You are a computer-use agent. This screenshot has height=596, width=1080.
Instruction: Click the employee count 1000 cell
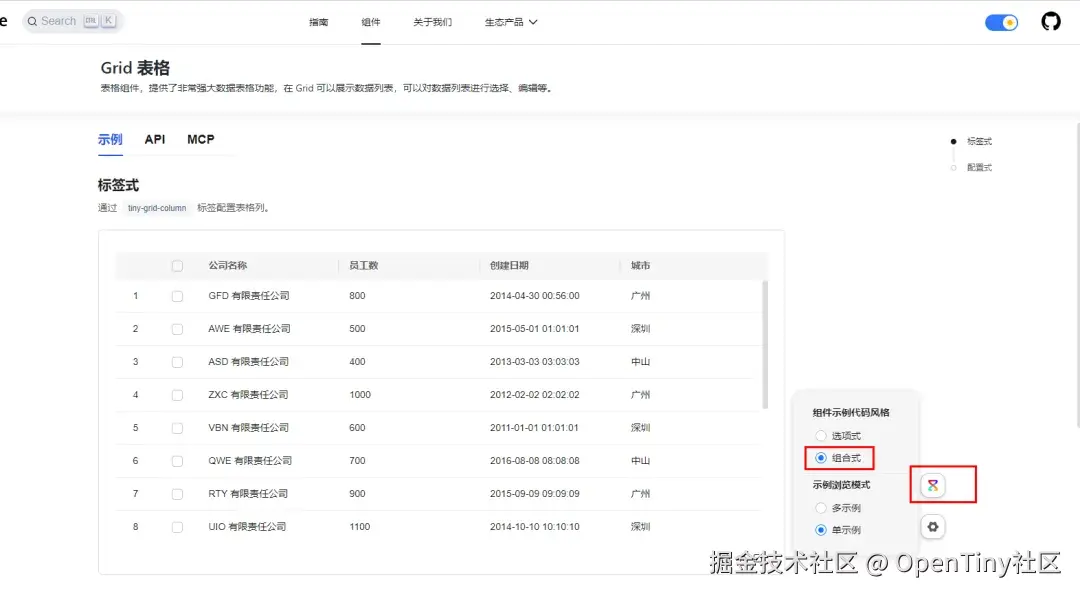tap(360, 395)
